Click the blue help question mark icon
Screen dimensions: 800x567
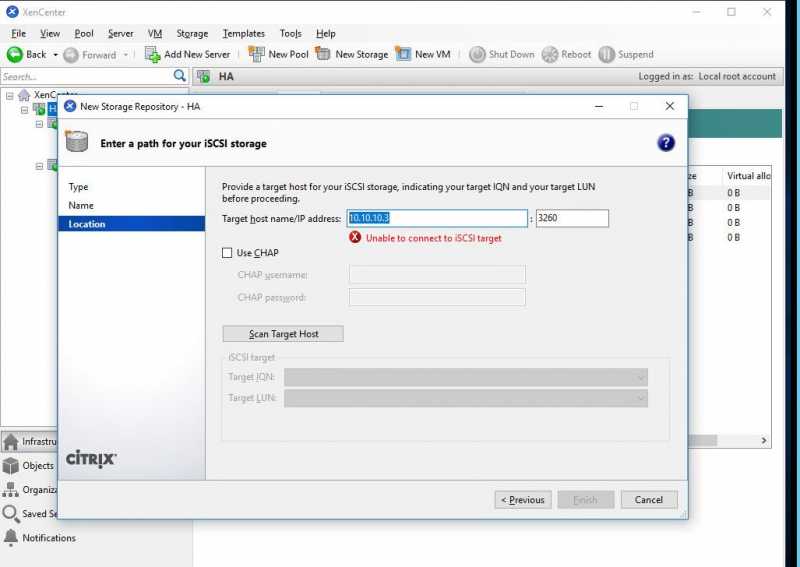tap(666, 143)
